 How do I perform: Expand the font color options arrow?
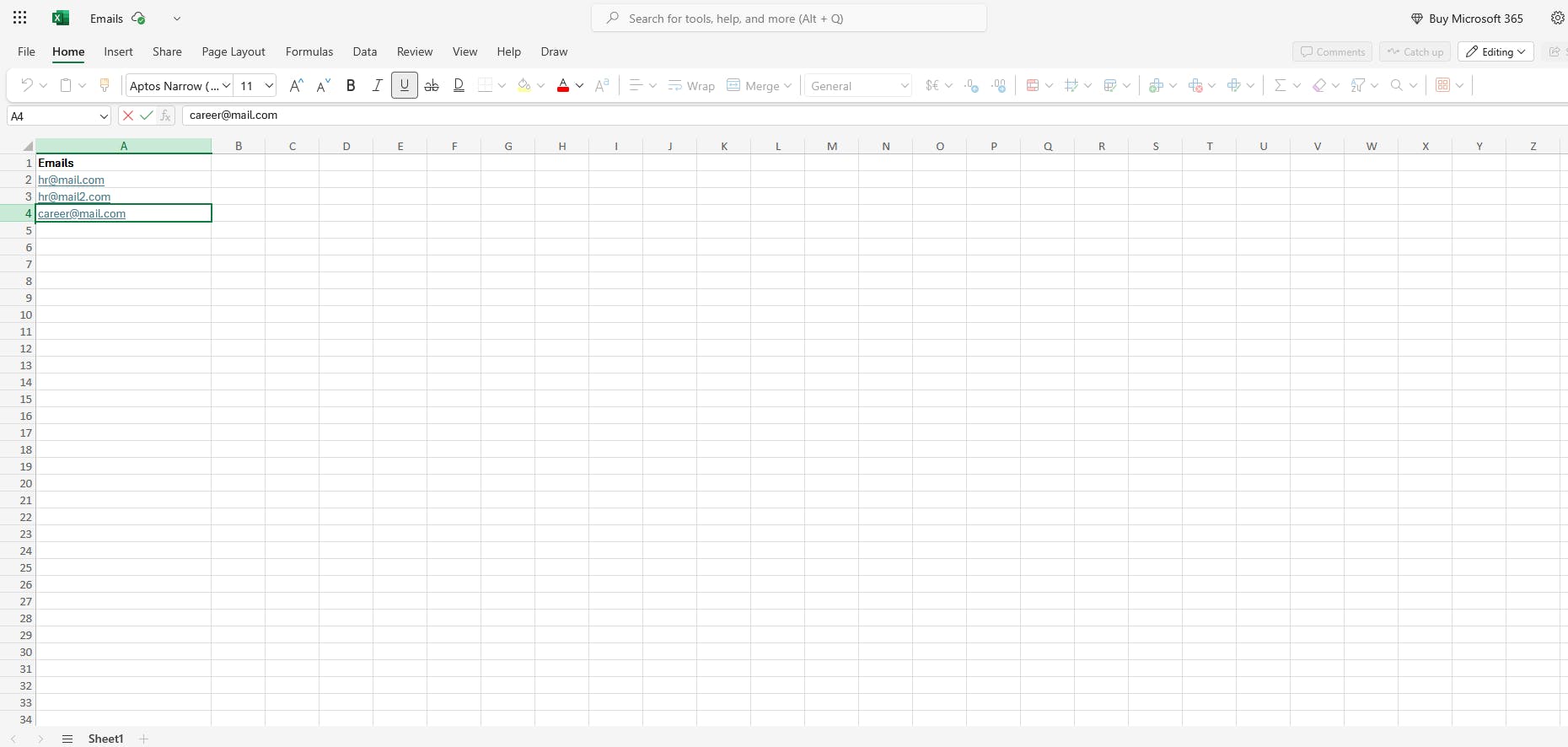click(x=579, y=85)
